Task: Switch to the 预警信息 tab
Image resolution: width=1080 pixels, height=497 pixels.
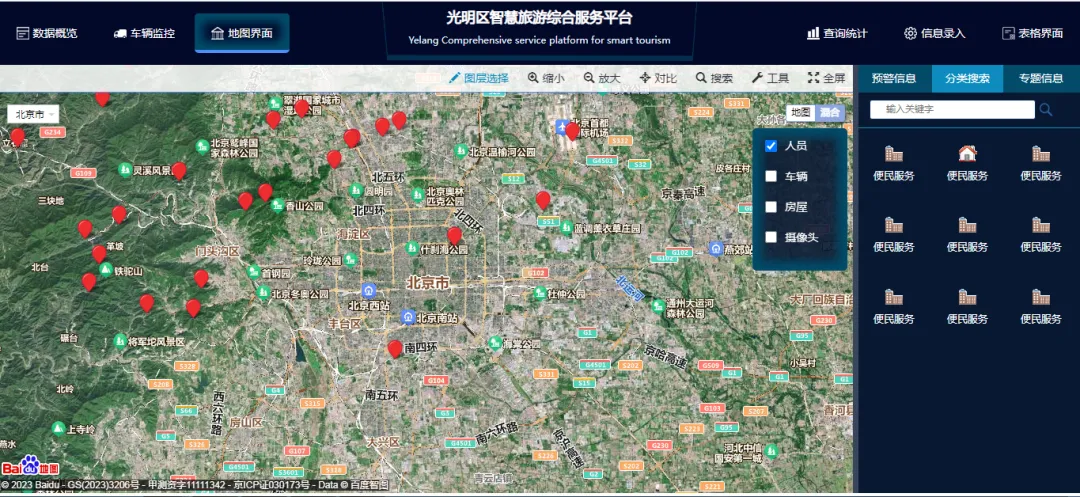Action: [894, 78]
